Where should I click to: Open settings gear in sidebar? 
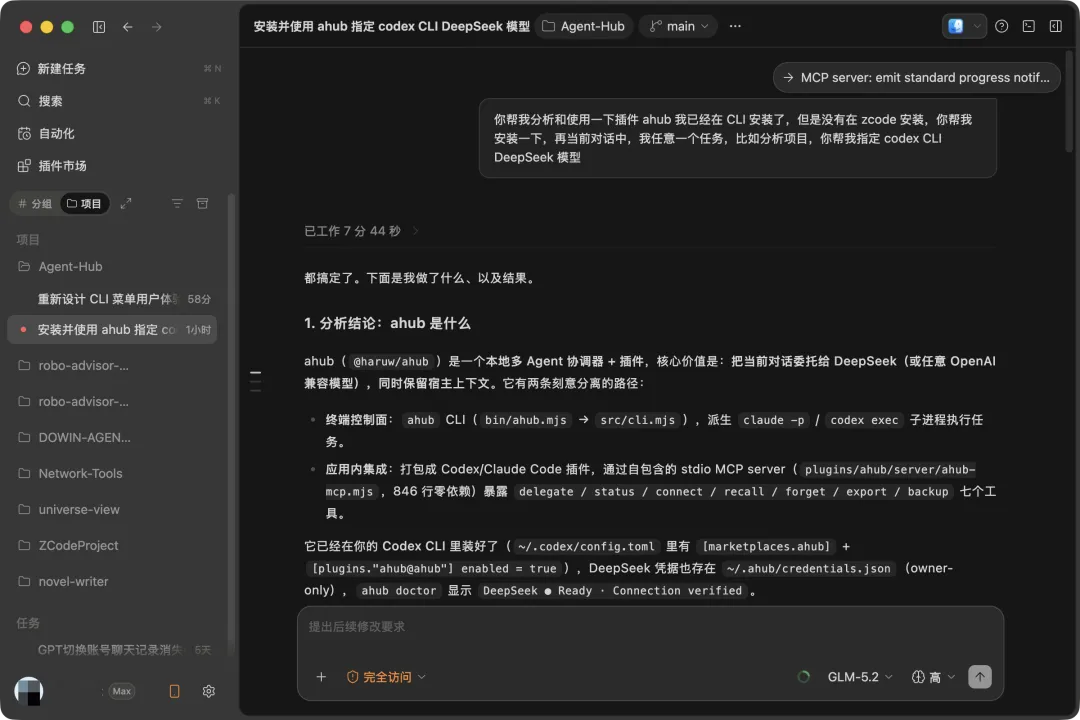pyautogui.click(x=209, y=691)
